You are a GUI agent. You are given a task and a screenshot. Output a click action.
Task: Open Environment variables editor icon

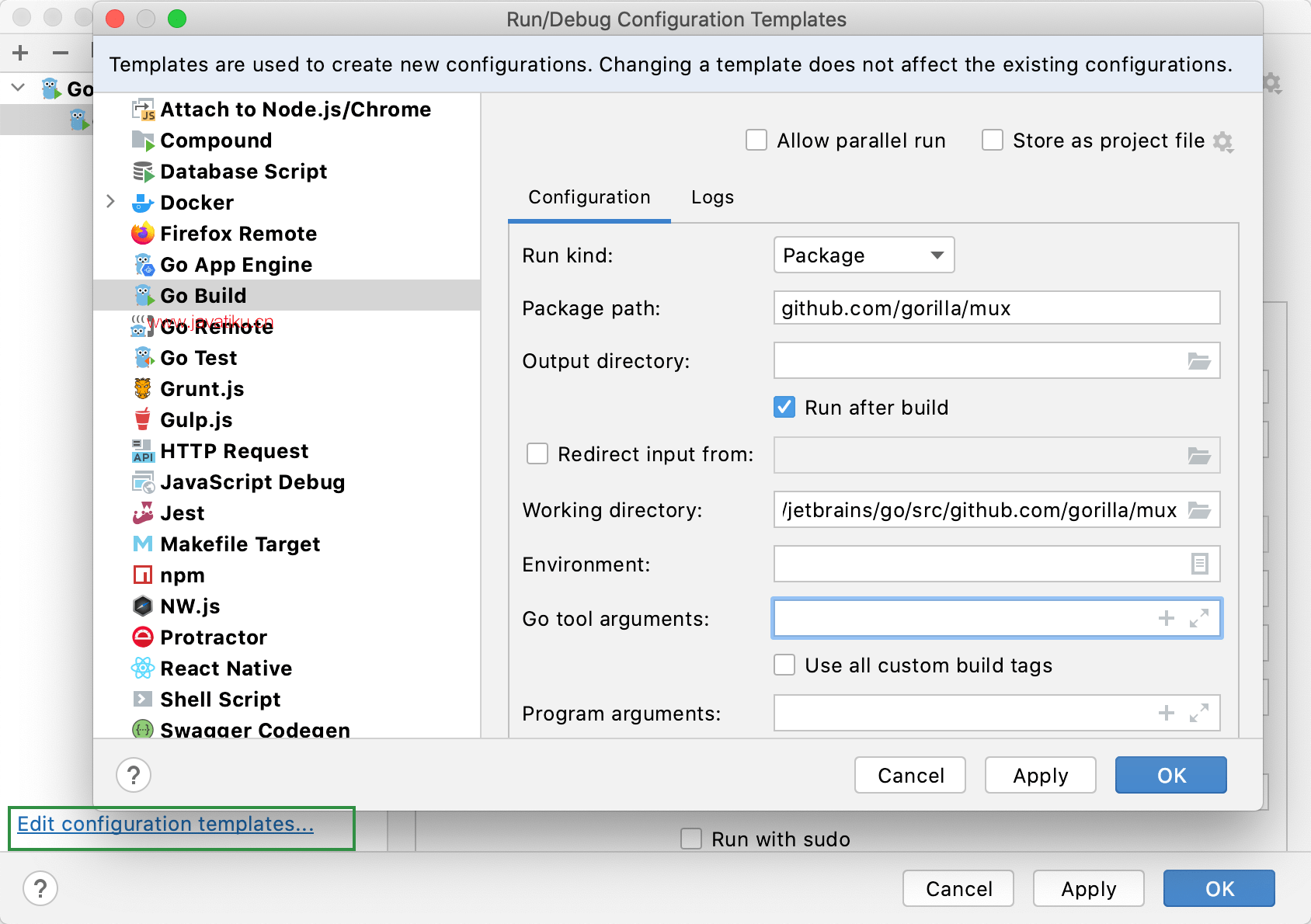(1200, 564)
